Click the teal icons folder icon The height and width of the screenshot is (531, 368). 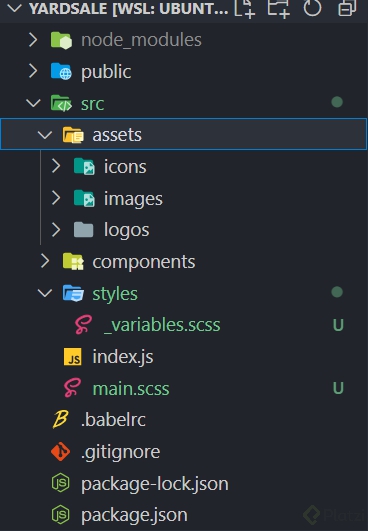[x=84, y=166]
